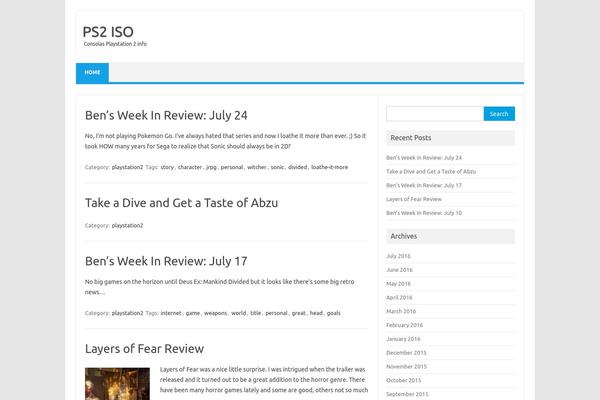Open post title Ben's Week In Review: July 24

click(166, 115)
